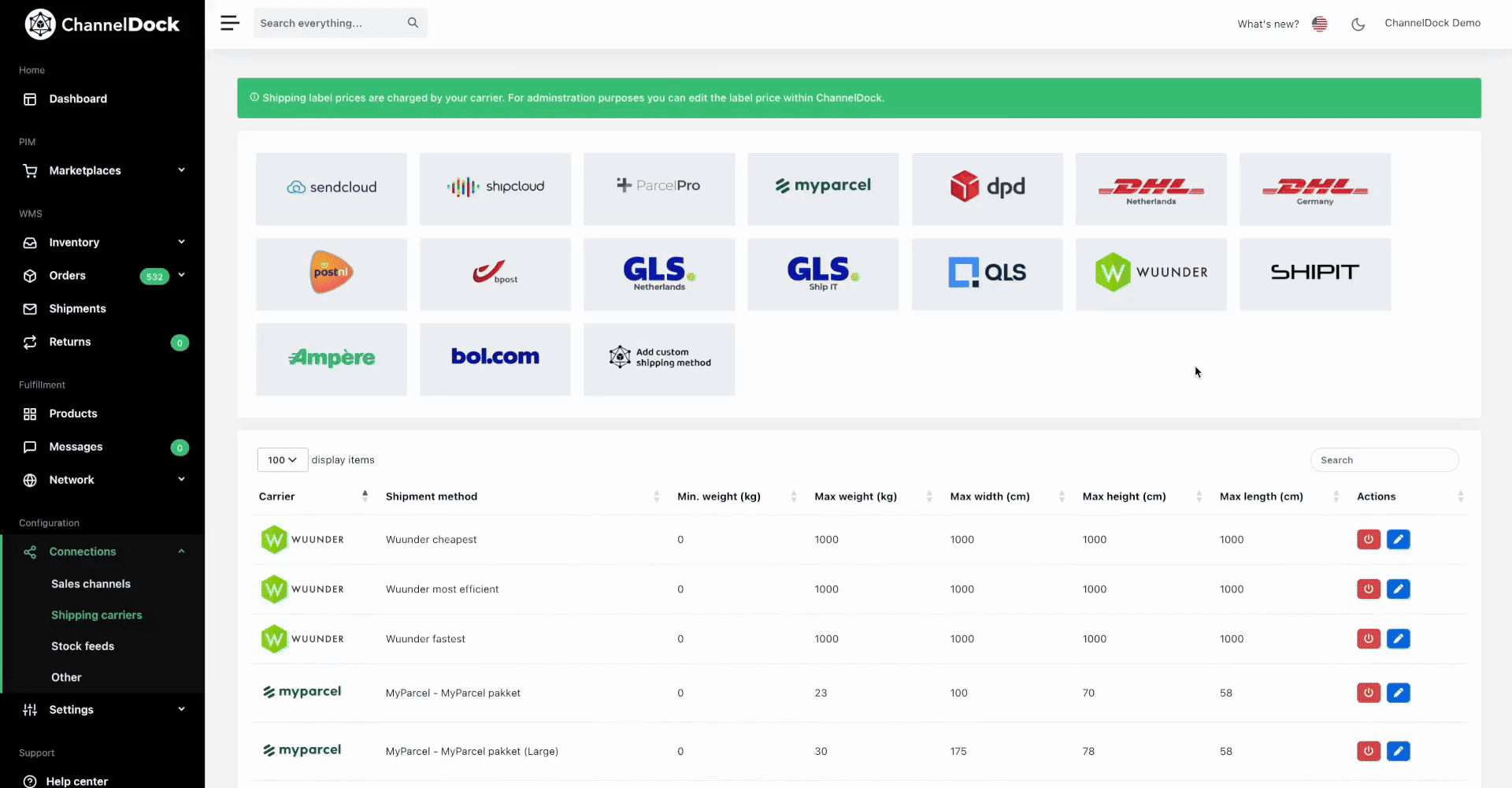The image size is (1512, 788).
Task: Toggle the hamburger sidebar menu
Action: [x=230, y=23]
